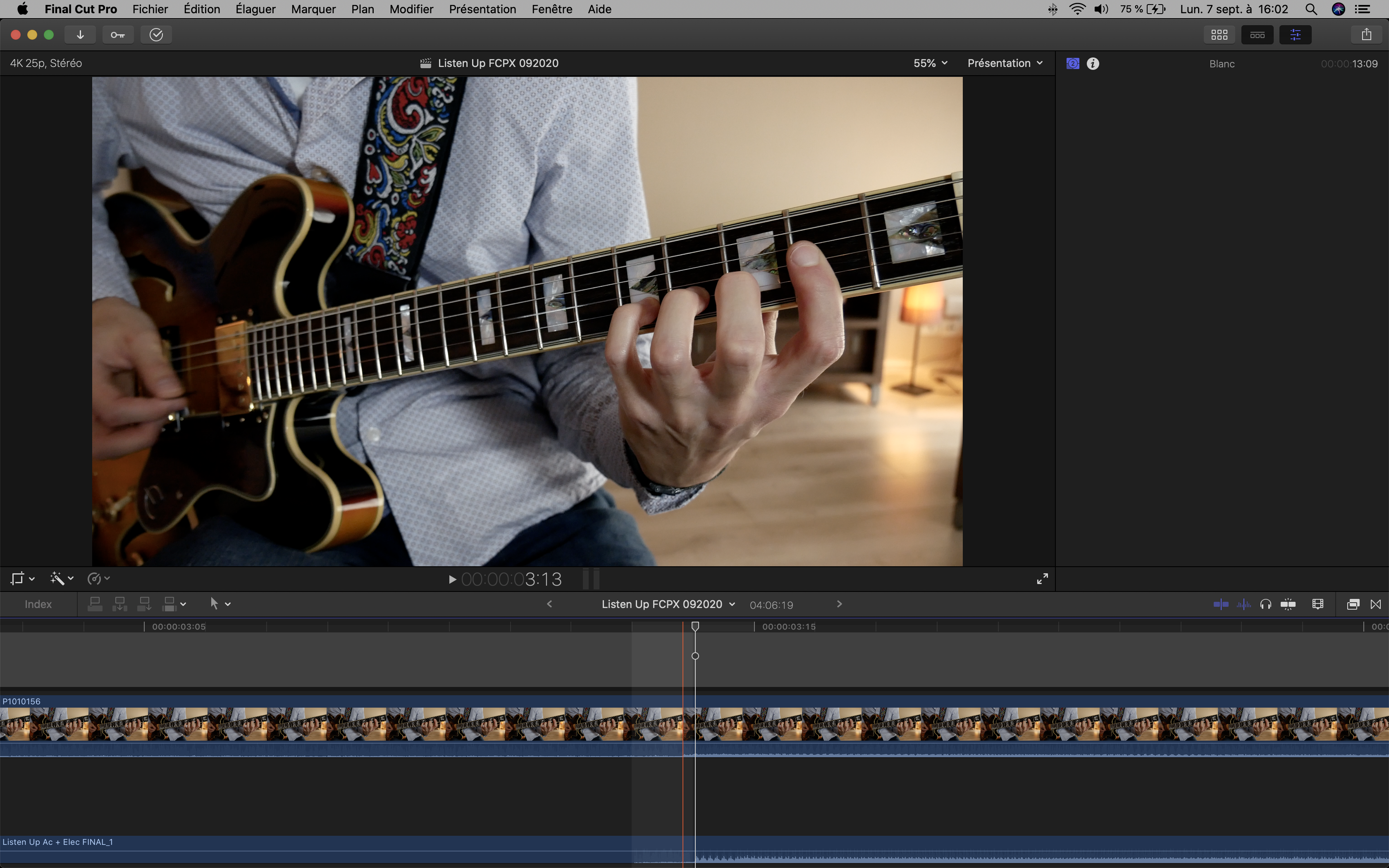The height and width of the screenshot is (868, 1389).
Task: Open the keyword editor key icon
Action: pyautogui.click(x=118, y=35)
